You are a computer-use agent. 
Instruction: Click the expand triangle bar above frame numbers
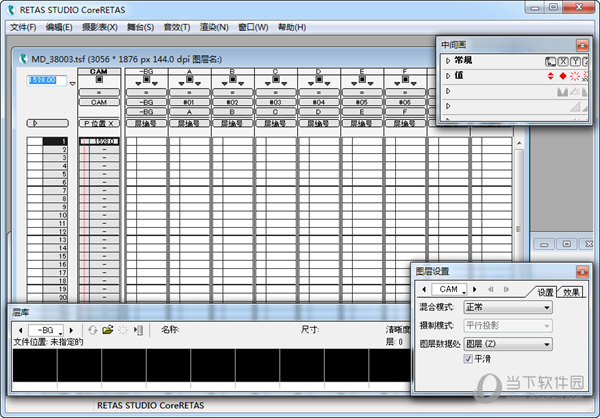[x=47, y=123]
